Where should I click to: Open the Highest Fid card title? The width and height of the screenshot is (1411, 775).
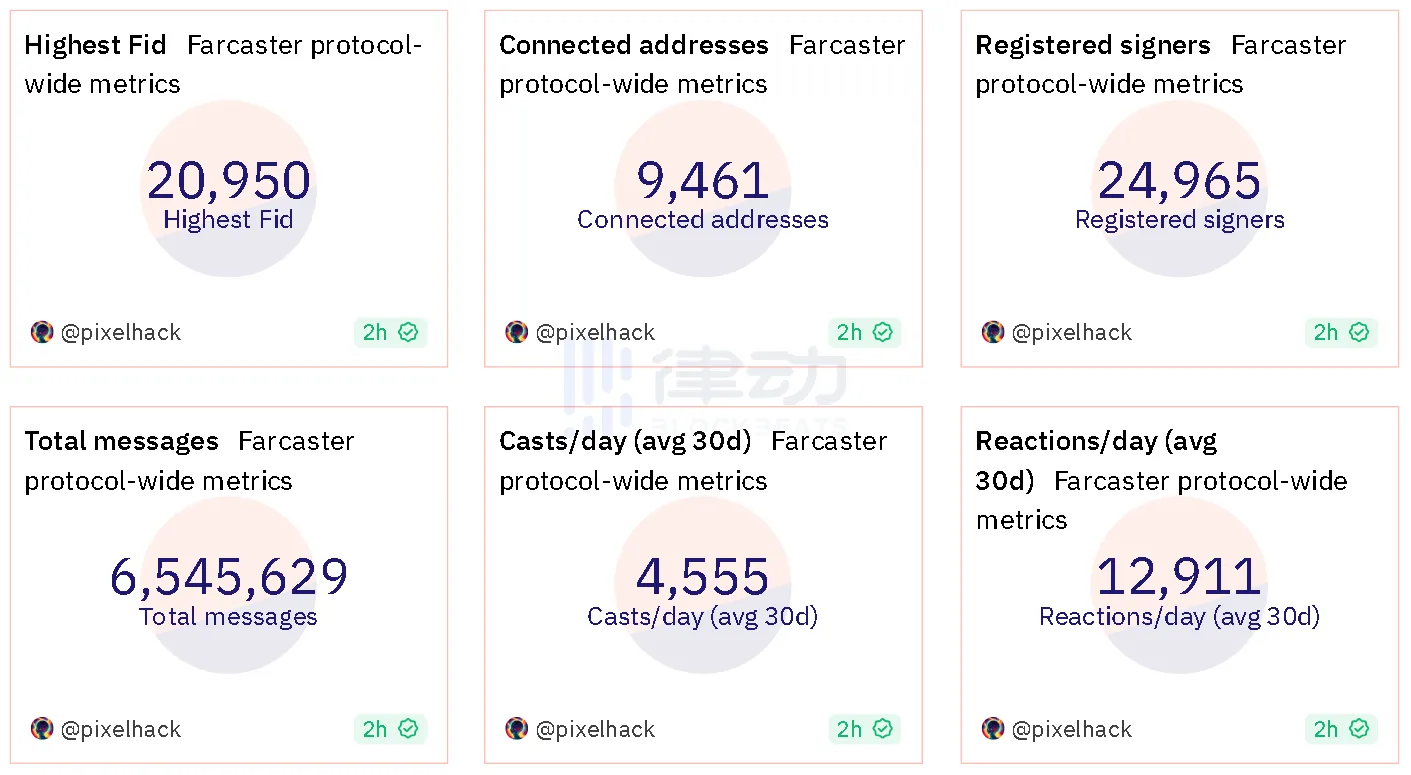[x=96, y=45]
